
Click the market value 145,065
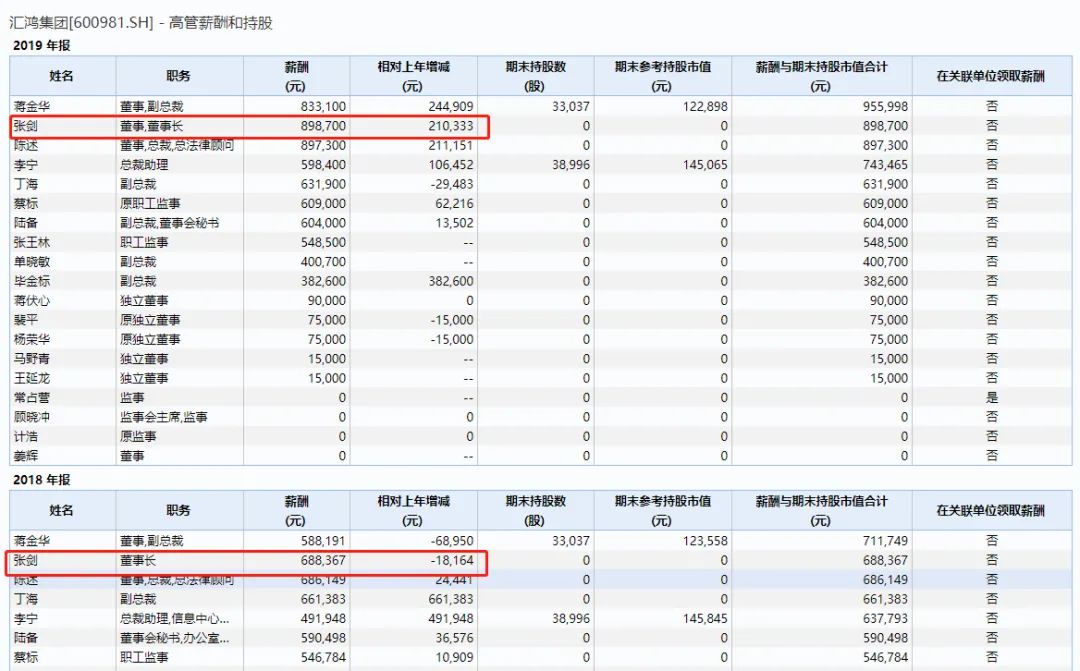pyautogui.click(x=705, y=165)
